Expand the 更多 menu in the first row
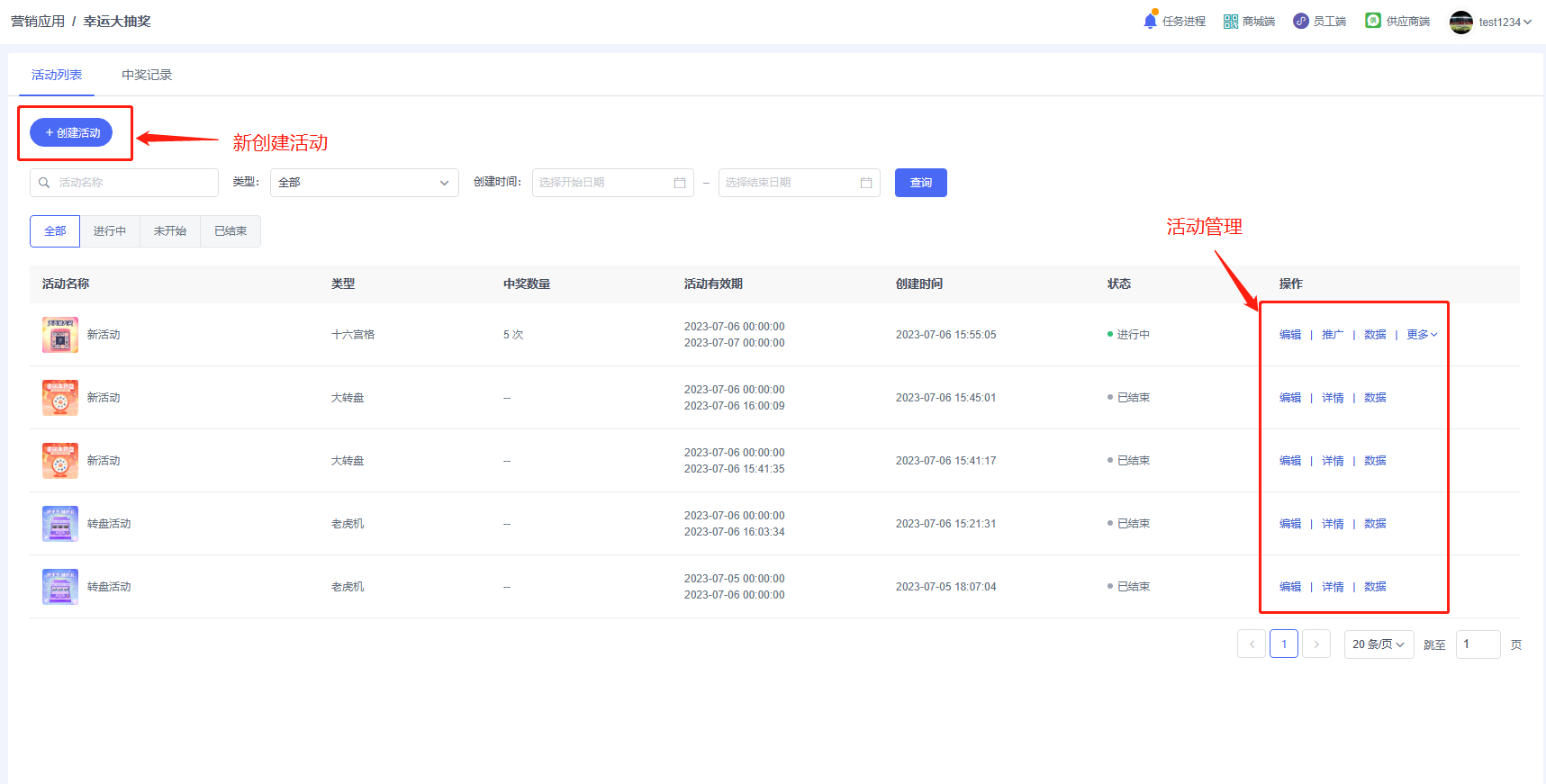The height and width of the screenshot is (784, 1546). (x=1422, y=335)
